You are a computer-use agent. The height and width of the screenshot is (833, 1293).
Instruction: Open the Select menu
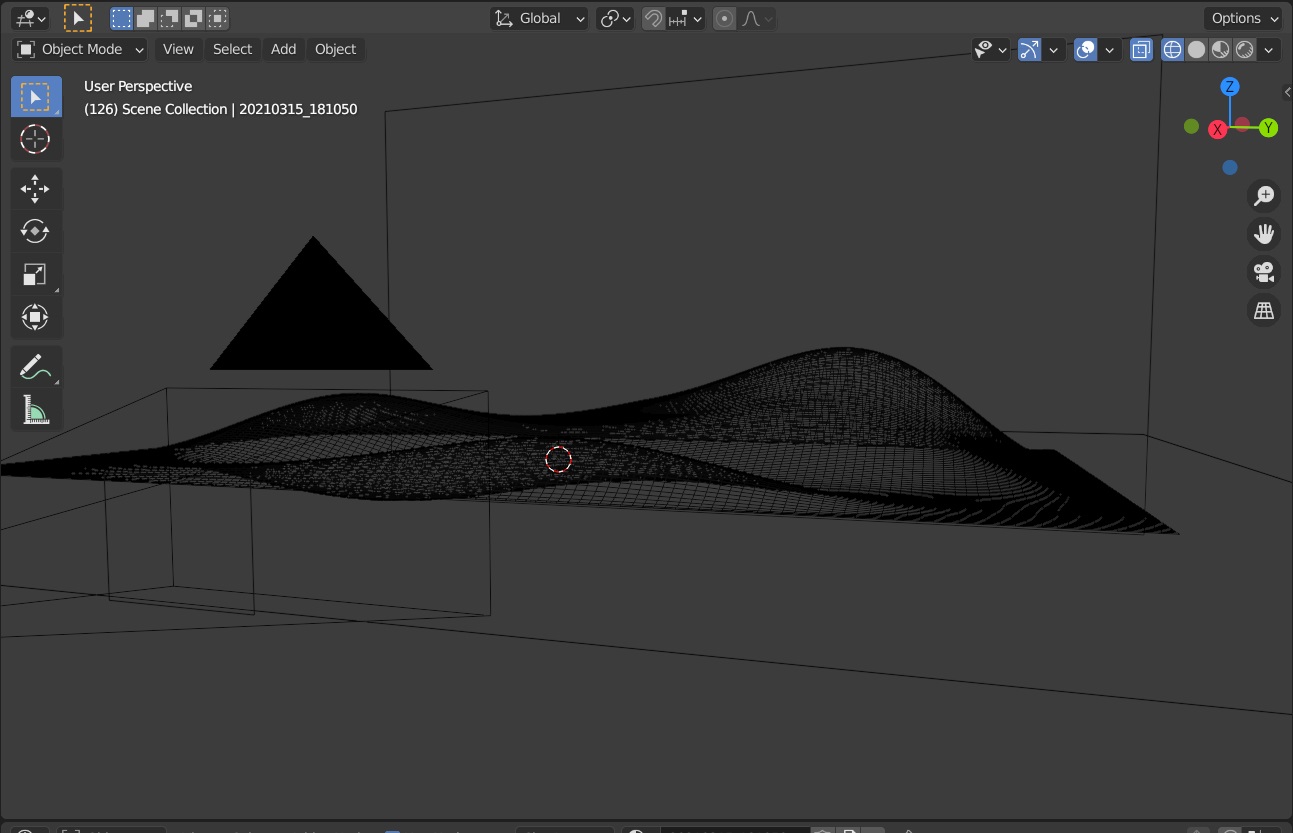232,49
